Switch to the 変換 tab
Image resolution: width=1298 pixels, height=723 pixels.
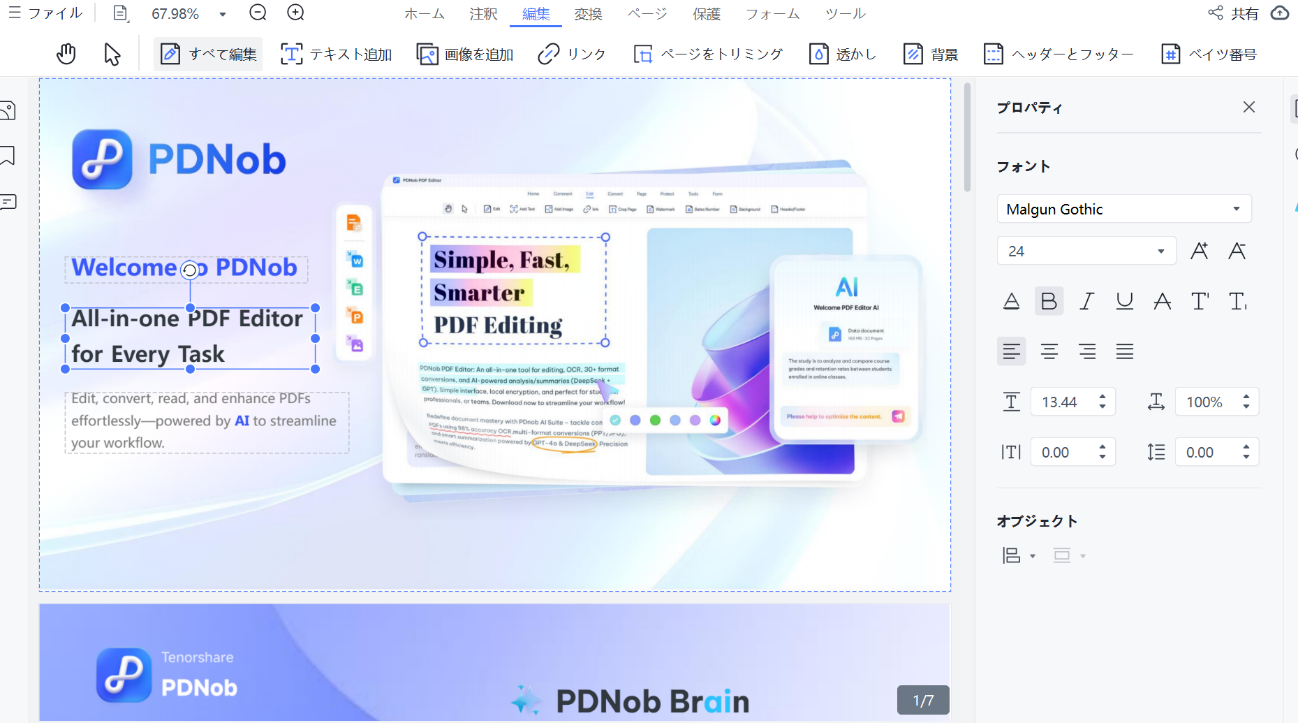588,13
